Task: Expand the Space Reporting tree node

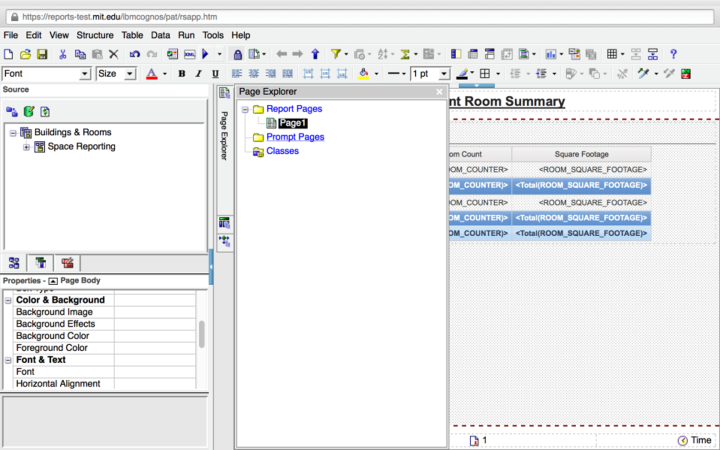Action: click(x=27, y=147)
